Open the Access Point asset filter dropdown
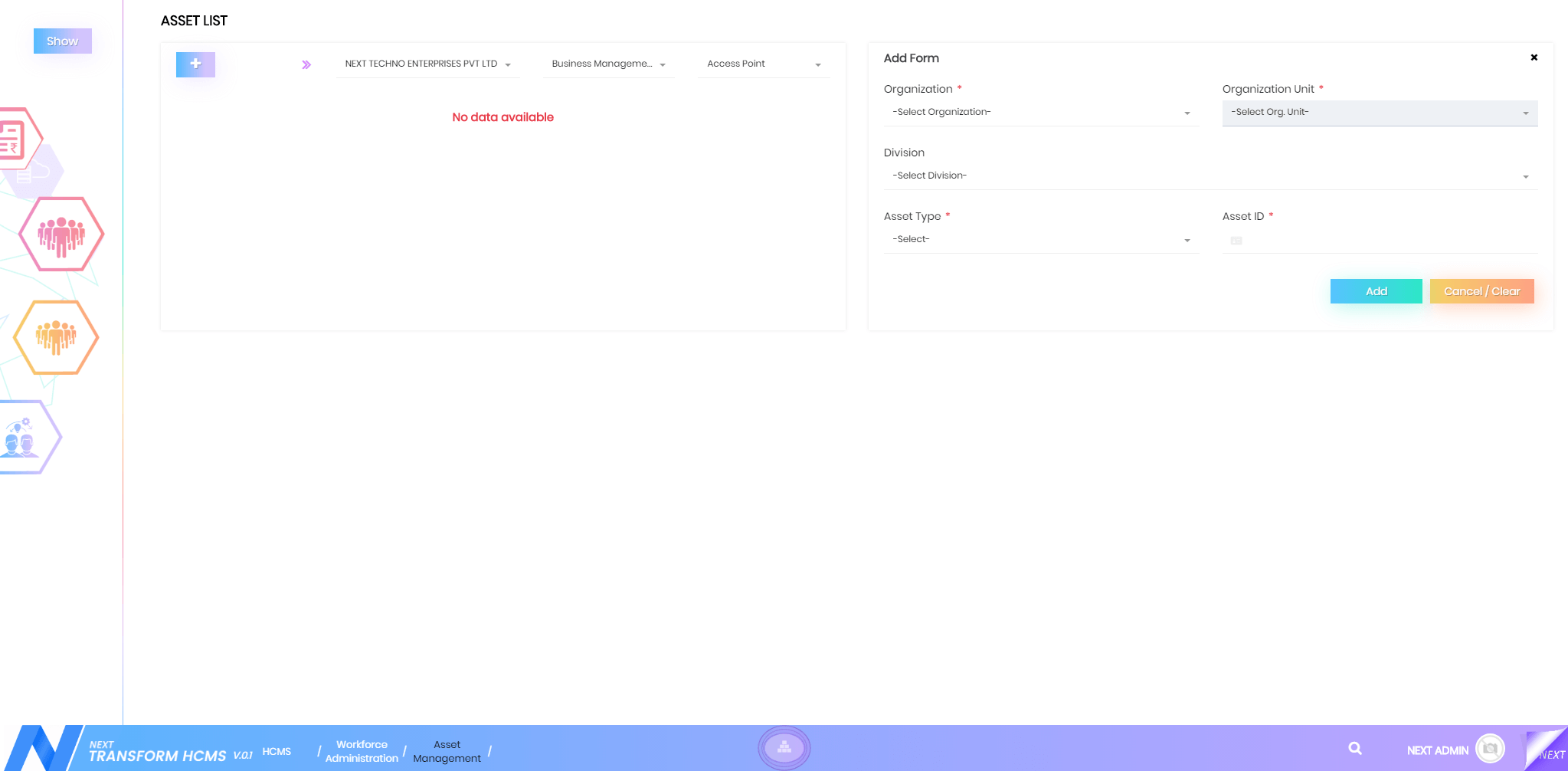Screen dimensions: 1568x771 coord(763,64)
